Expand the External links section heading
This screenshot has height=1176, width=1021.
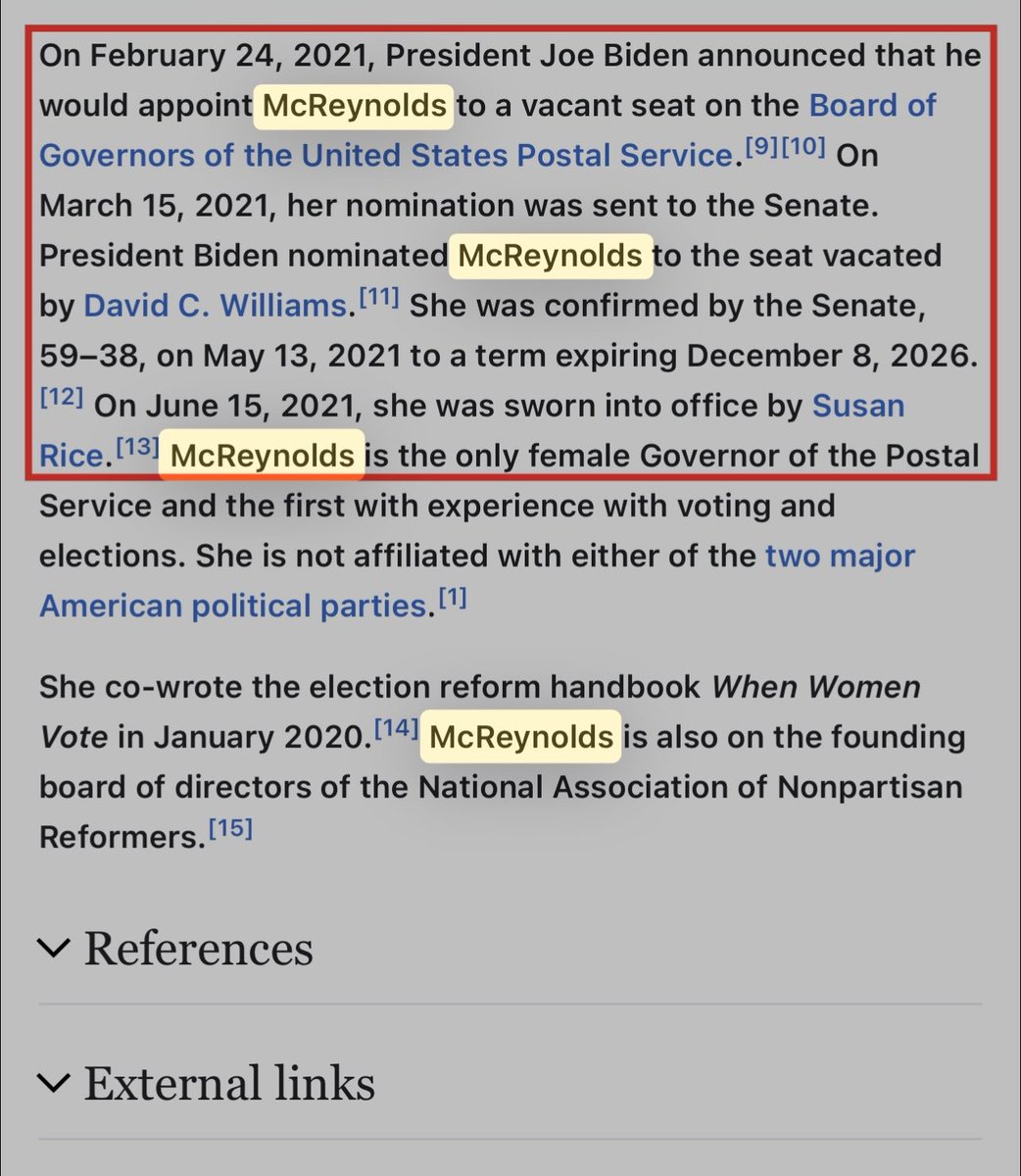coord(229,1083)
